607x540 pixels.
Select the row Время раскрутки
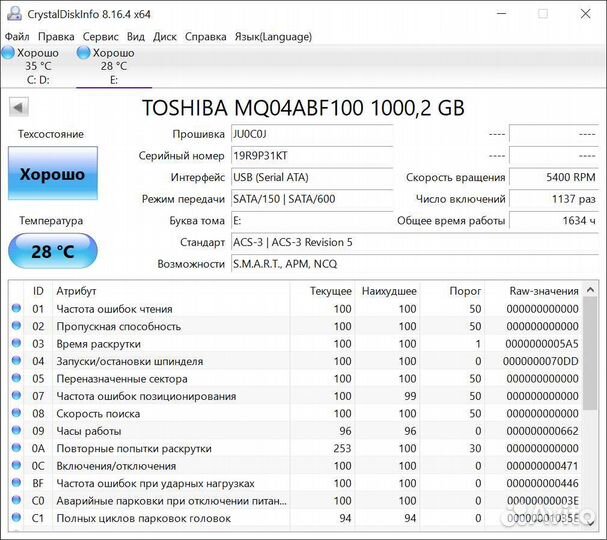click(295, 344)
